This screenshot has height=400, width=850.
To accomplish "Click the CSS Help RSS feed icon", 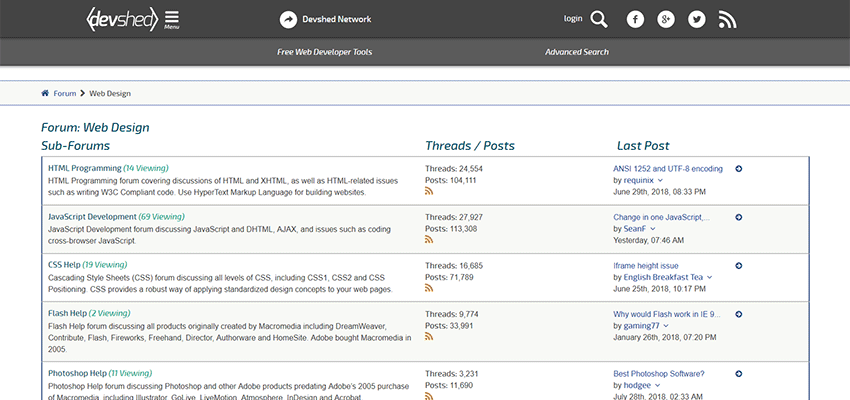I will click(429, 288).
